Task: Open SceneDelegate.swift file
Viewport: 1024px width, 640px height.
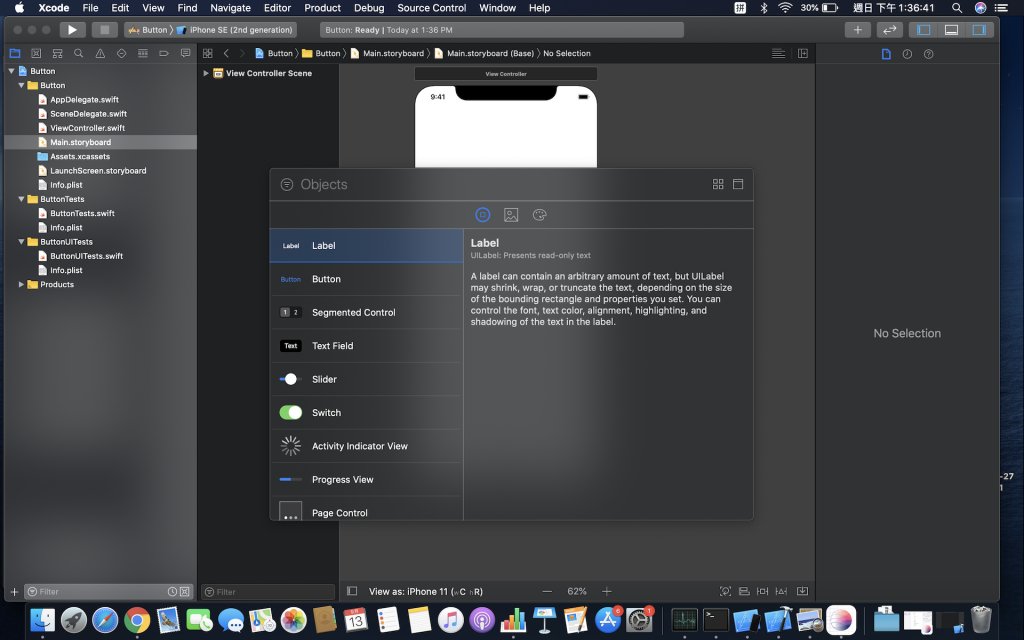Action: (x=88, y=114)
